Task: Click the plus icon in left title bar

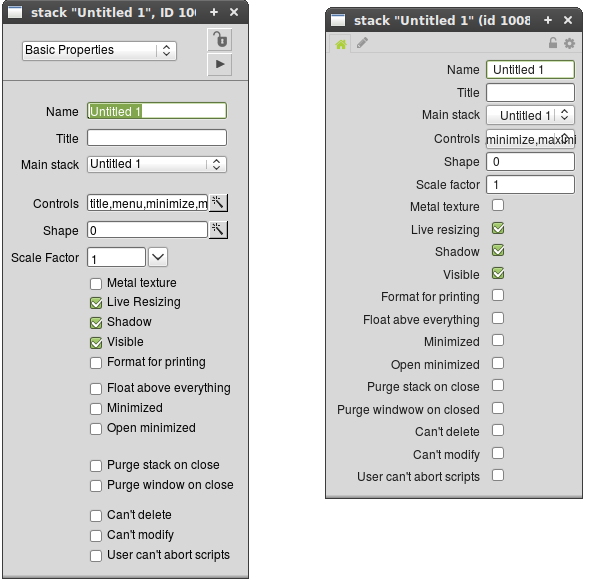Action: [214, 12]
